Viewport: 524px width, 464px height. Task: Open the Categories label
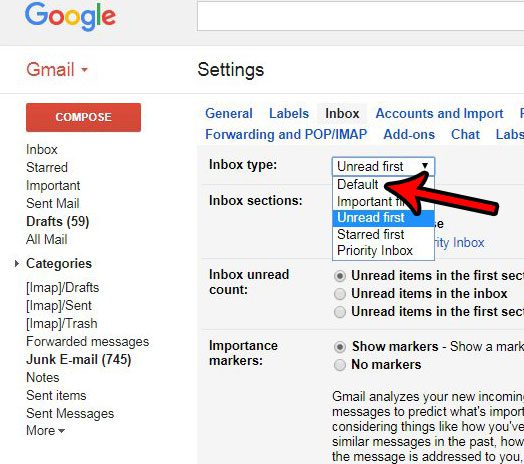(59, 263)
